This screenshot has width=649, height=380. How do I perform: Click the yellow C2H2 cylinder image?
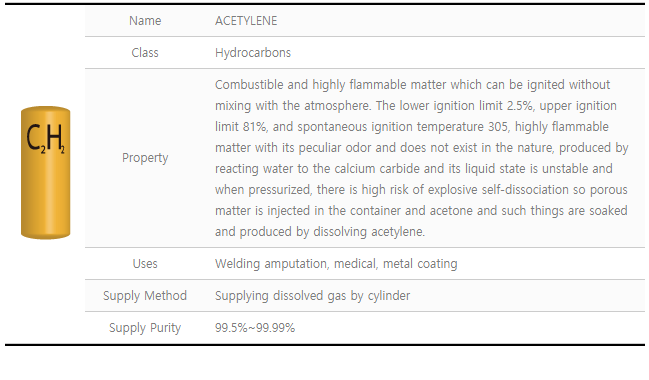(46, 173)
